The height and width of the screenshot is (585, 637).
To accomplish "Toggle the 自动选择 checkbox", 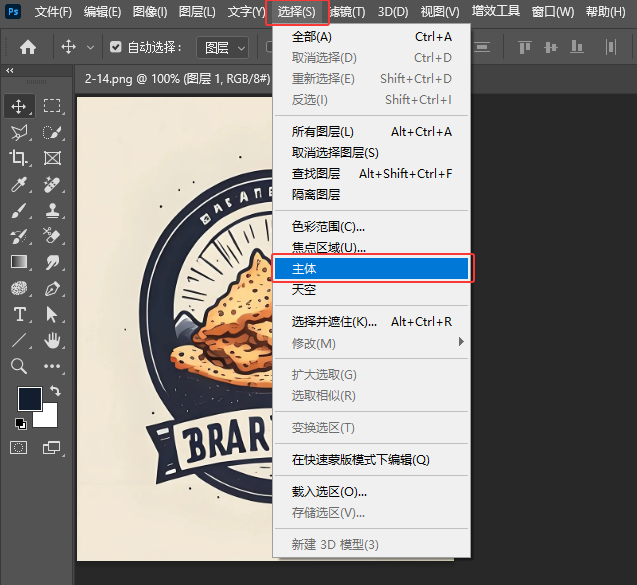I will click(116, 47).
